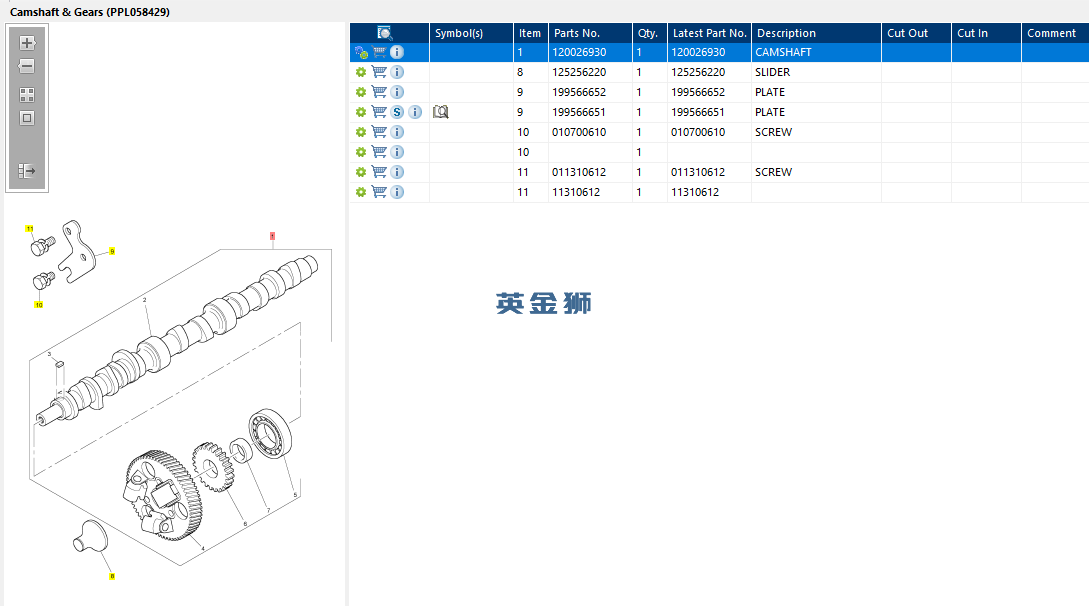Click gear icon for PLATE 199566651
Screen dimensions: 1089x606
(361, 112)
